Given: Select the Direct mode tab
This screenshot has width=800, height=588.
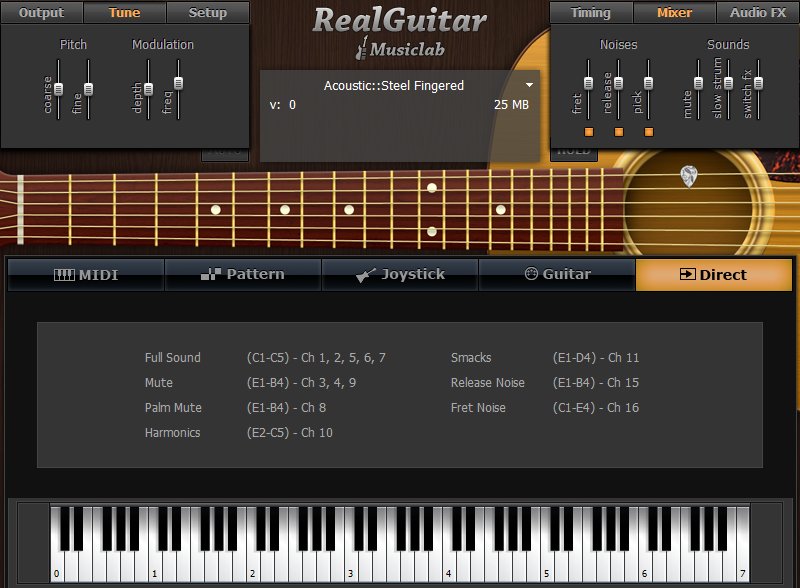Looking at the screenshot, I should tap(712, 274).
